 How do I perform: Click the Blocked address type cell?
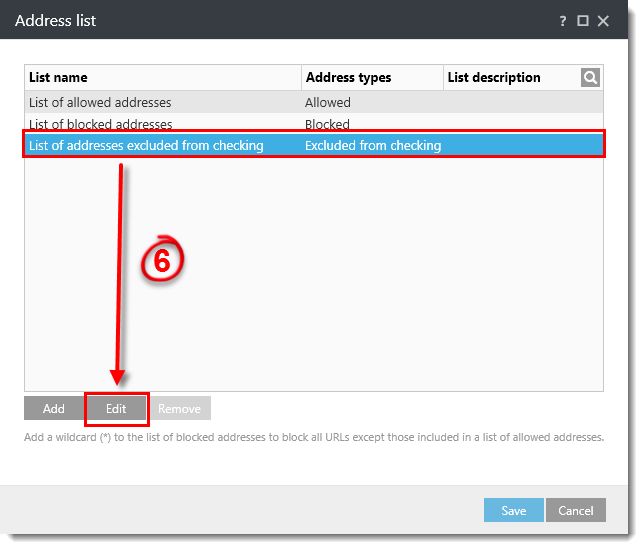point(328,124)
